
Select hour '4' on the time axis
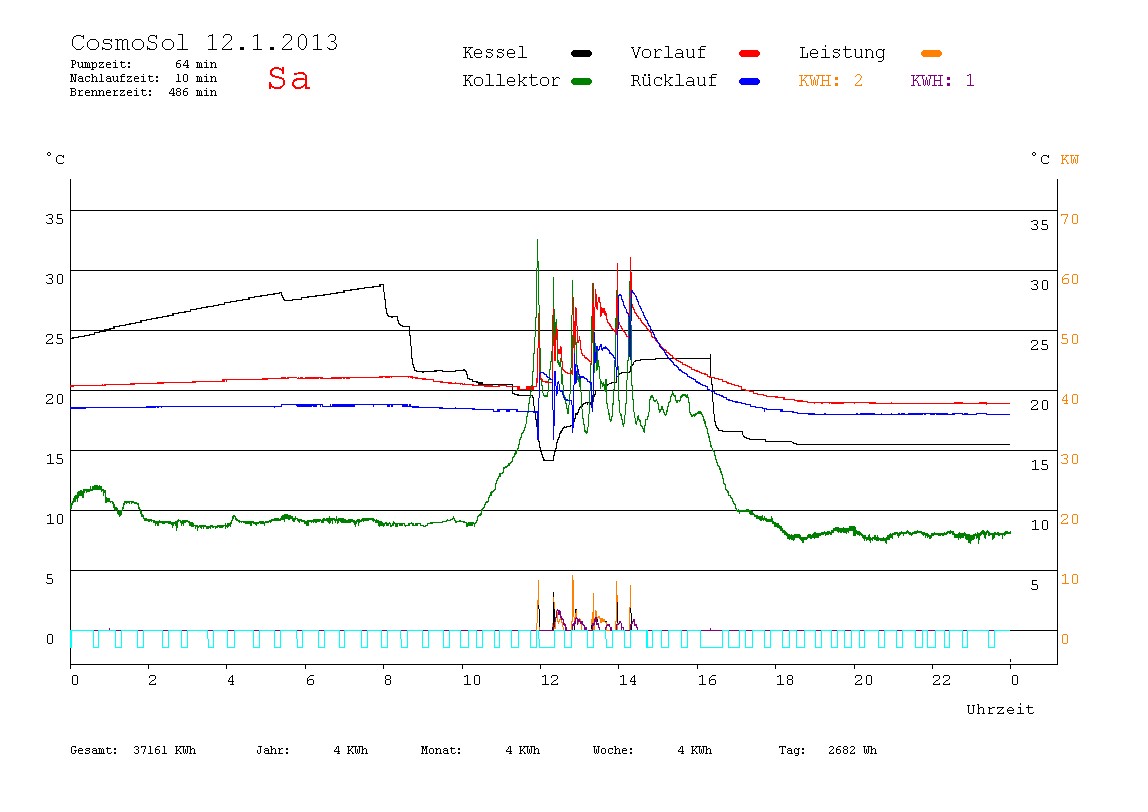(x=231, y=680)
